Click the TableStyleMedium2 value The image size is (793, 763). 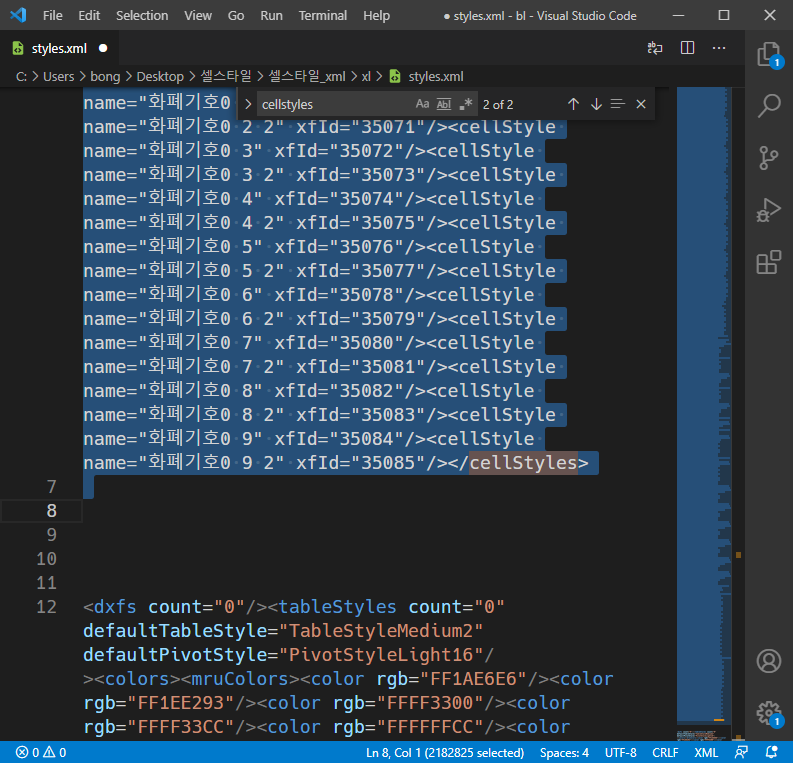380,631
